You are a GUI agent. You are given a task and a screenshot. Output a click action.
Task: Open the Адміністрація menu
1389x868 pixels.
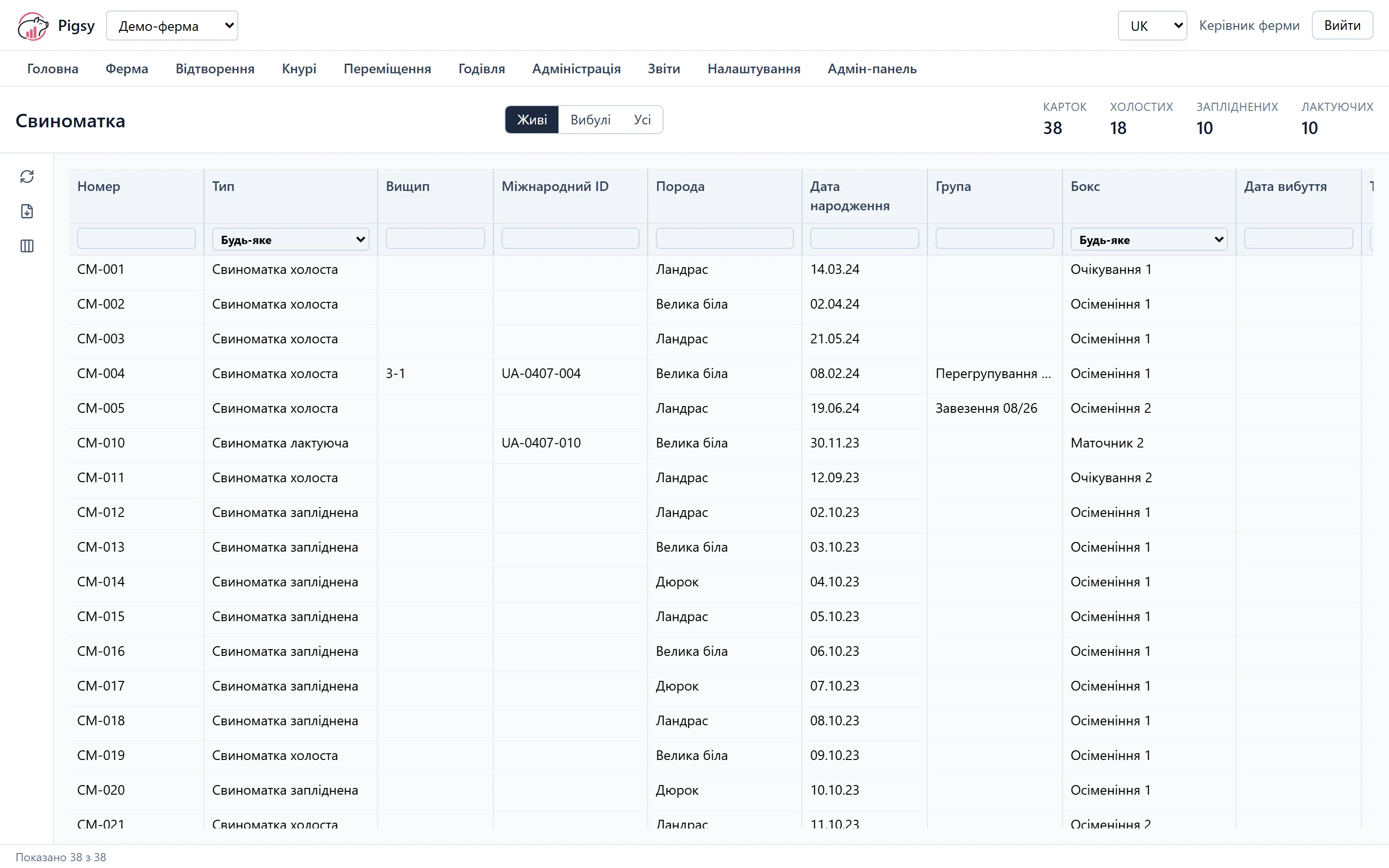pyautogui.click(x=576, y=69)
